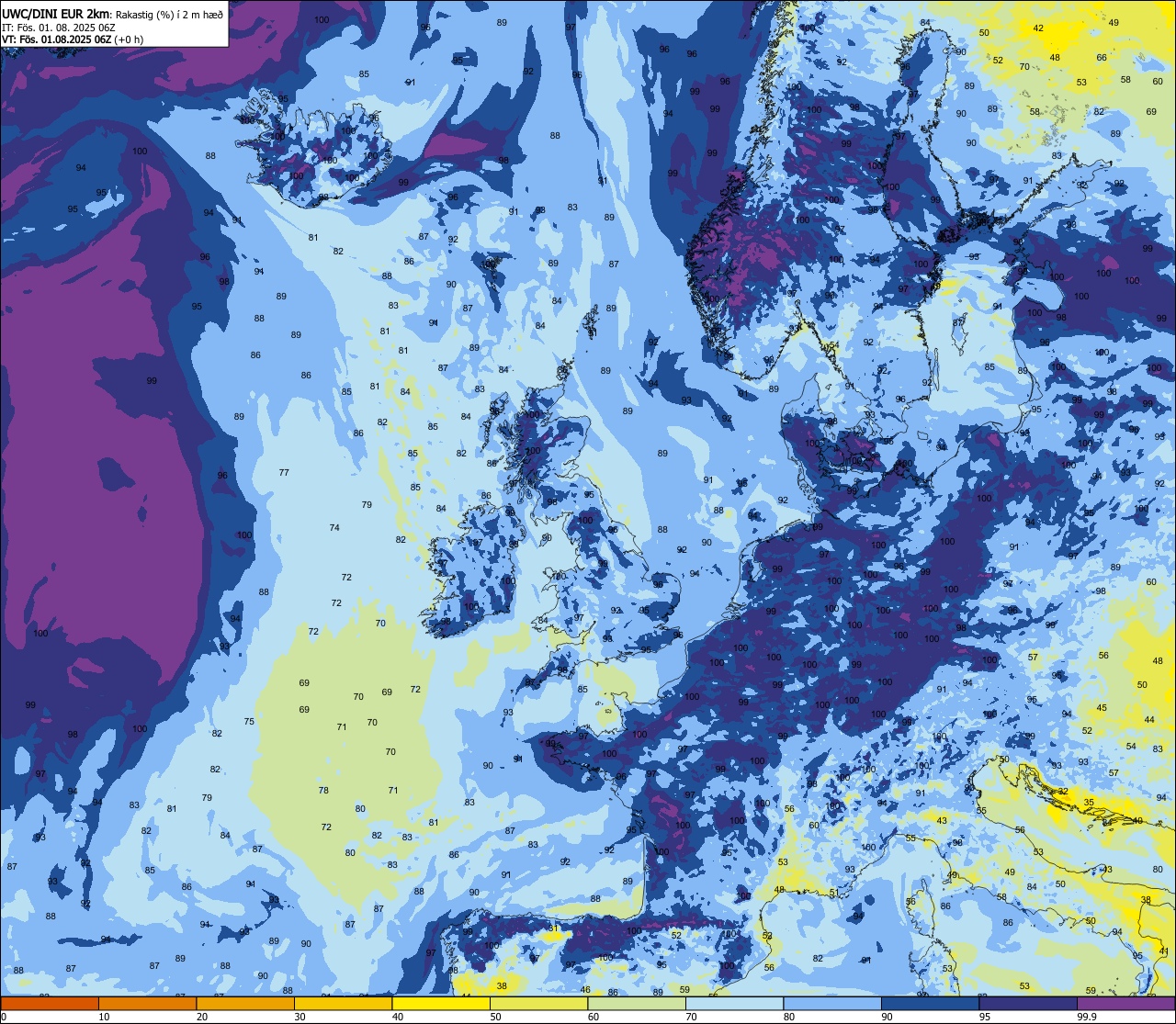
Task: Click the "Rakastig (%) í 2 m hæð" text
Action: coord(169,15)
